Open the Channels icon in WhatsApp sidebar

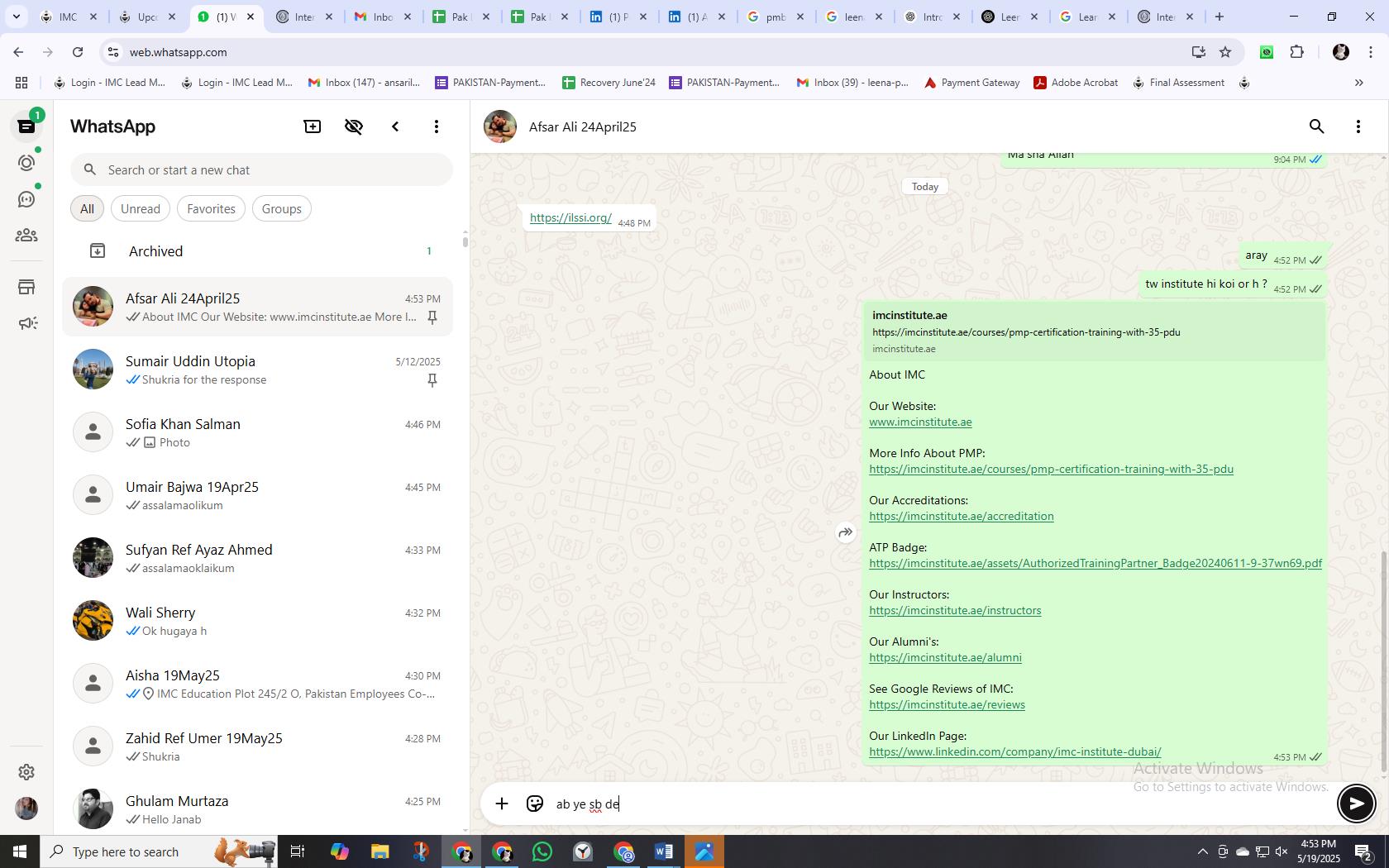tap(26, 199)
